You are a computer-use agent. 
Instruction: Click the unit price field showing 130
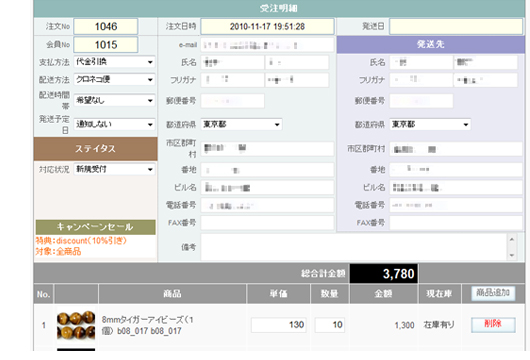tap(279, 325)
